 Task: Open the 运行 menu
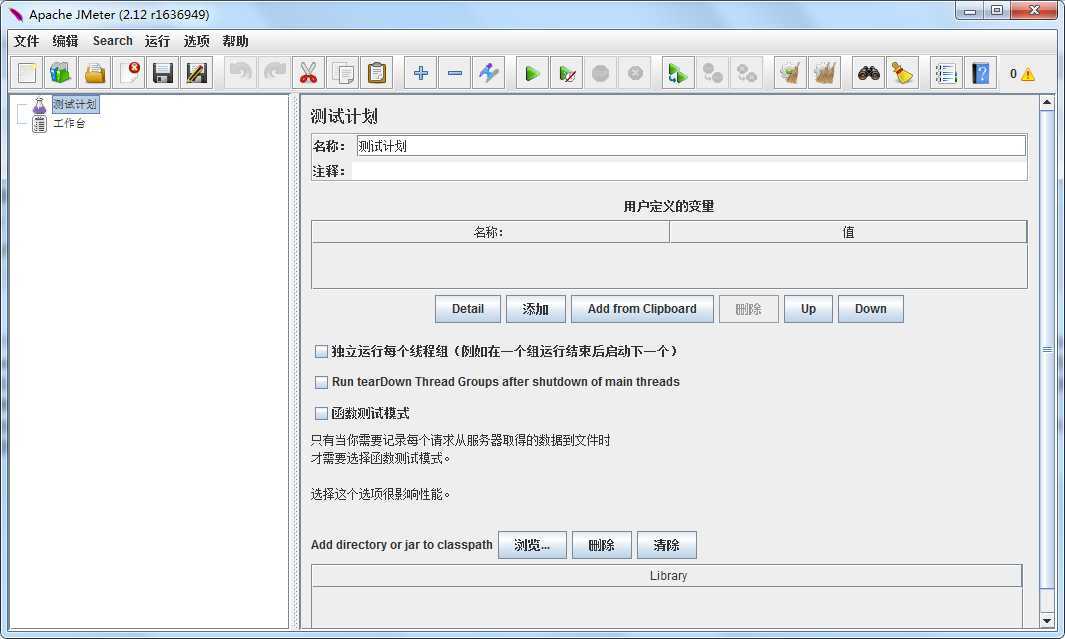(x=158, y=41)
